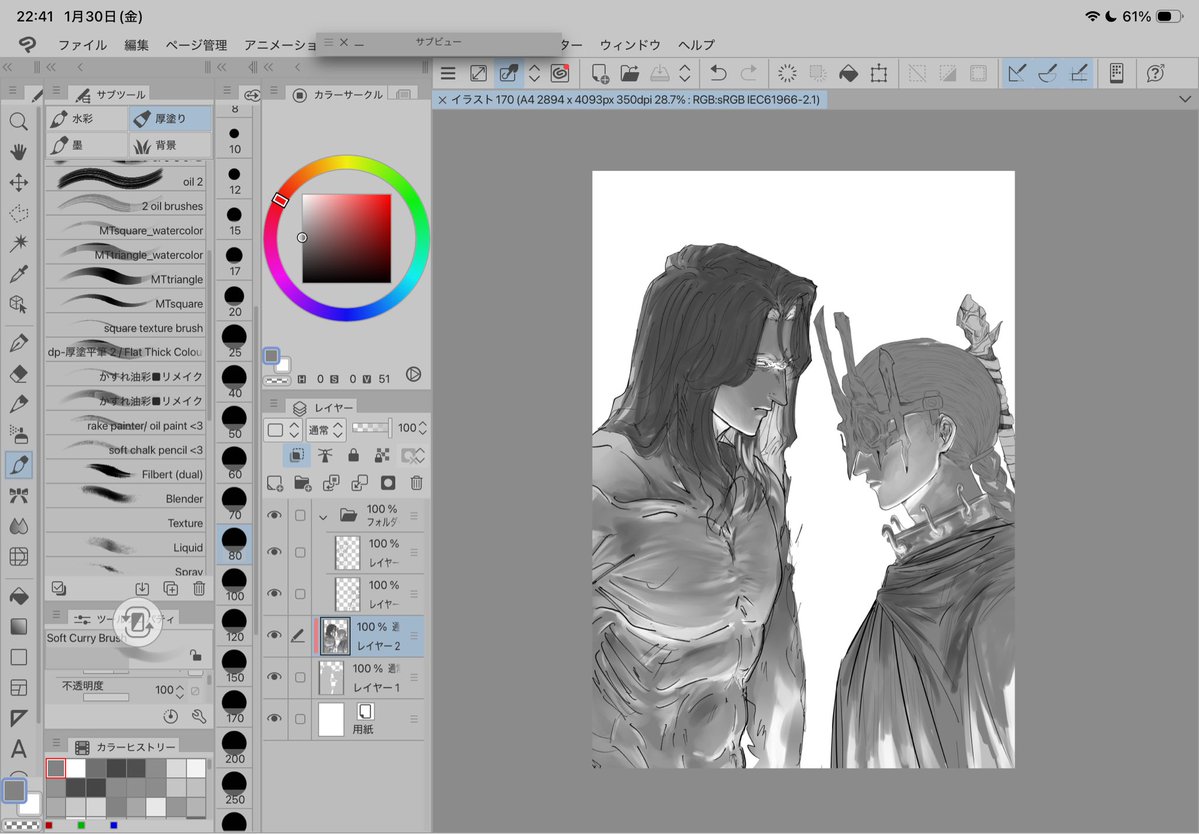Collapse the フォルダ folder layer
Viewport: 1199px width, 834px height.
(323, 517)
